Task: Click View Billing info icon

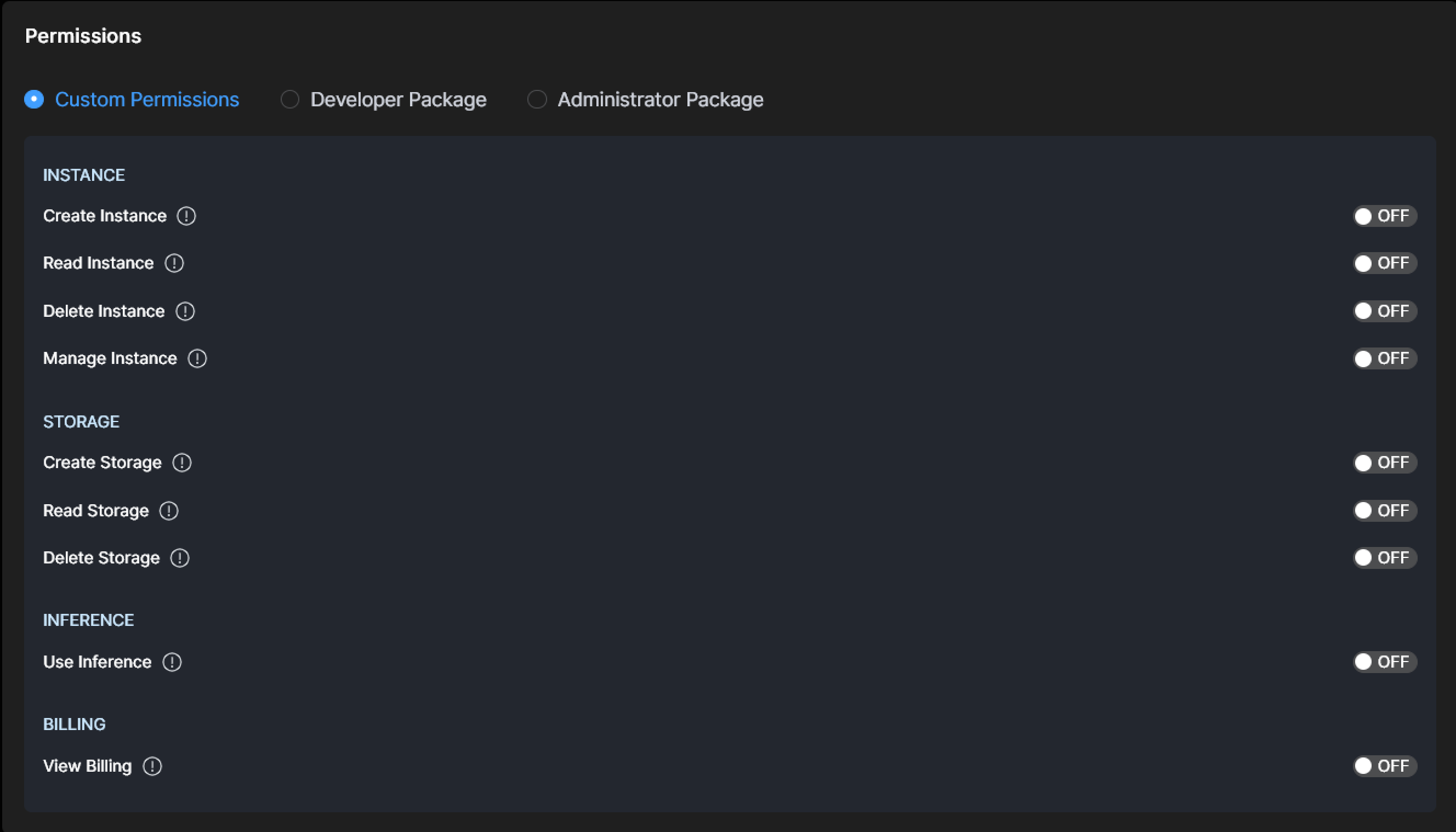Action: (x=152, y=766)
